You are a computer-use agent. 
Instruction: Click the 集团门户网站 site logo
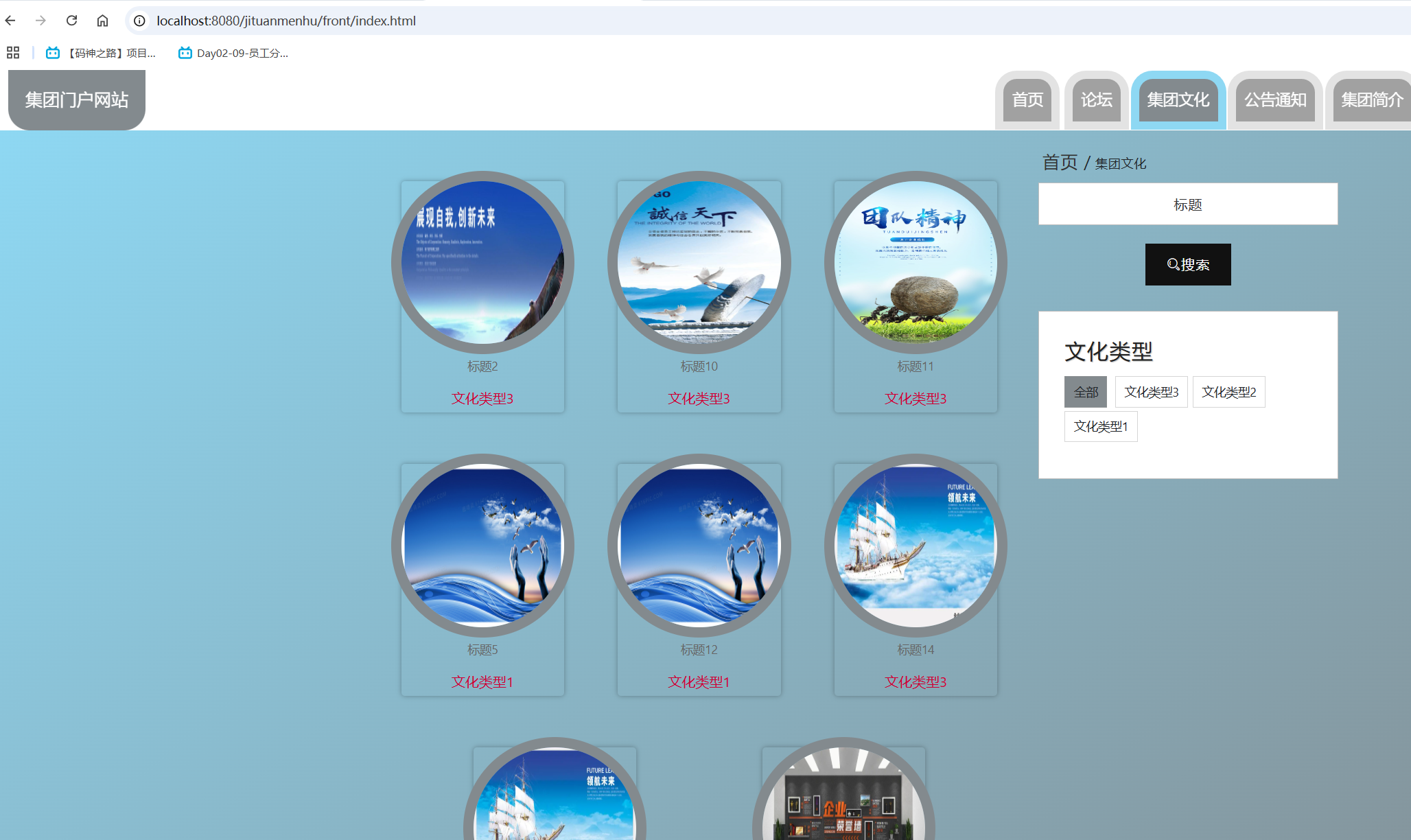[x=77, y=100]
